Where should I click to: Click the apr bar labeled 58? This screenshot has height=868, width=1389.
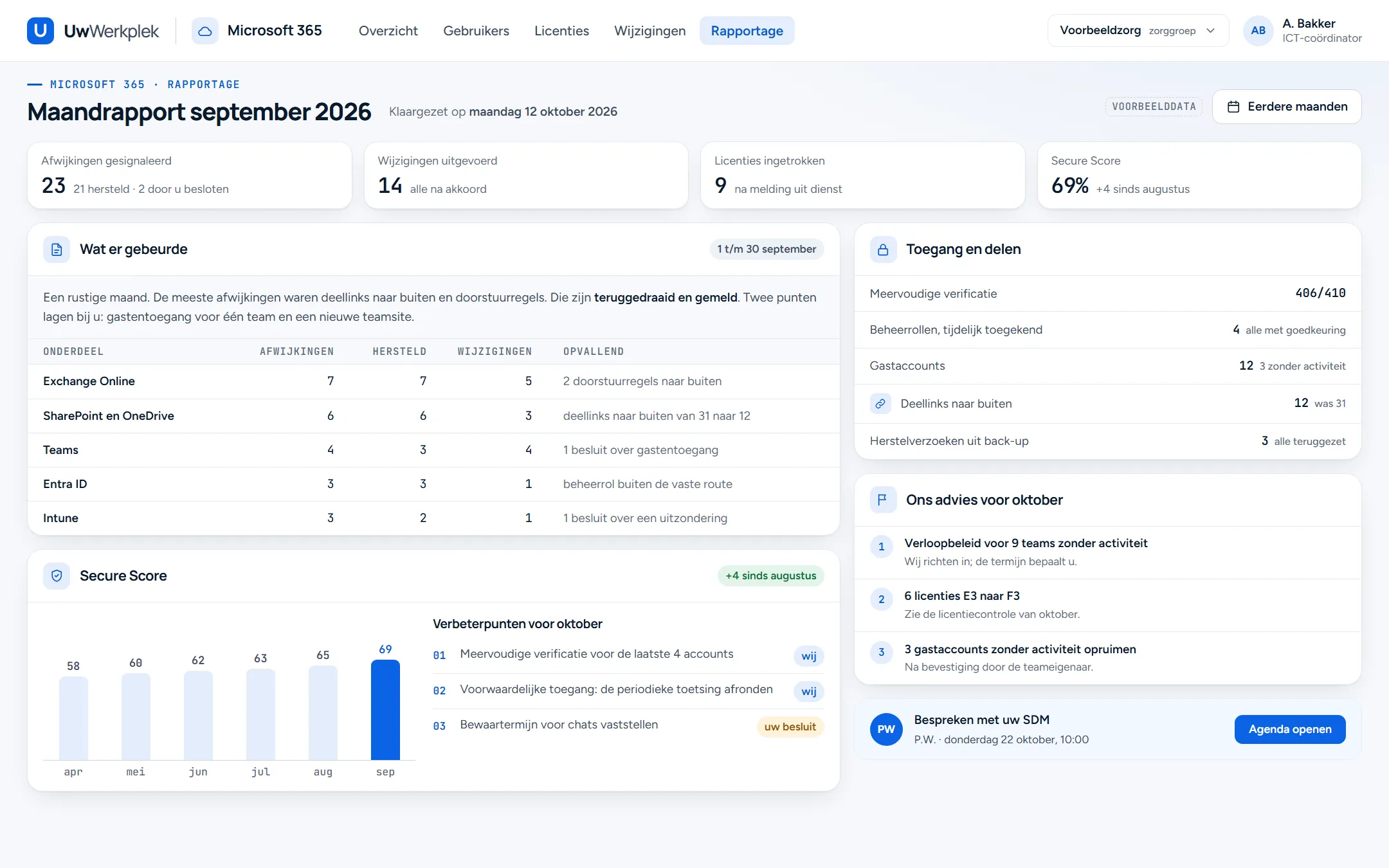pyautogui.click(x=73, y=718)
